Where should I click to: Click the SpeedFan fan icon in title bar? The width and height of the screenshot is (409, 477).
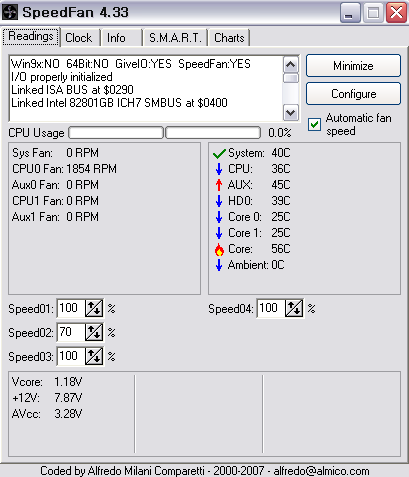click(10, 12)
